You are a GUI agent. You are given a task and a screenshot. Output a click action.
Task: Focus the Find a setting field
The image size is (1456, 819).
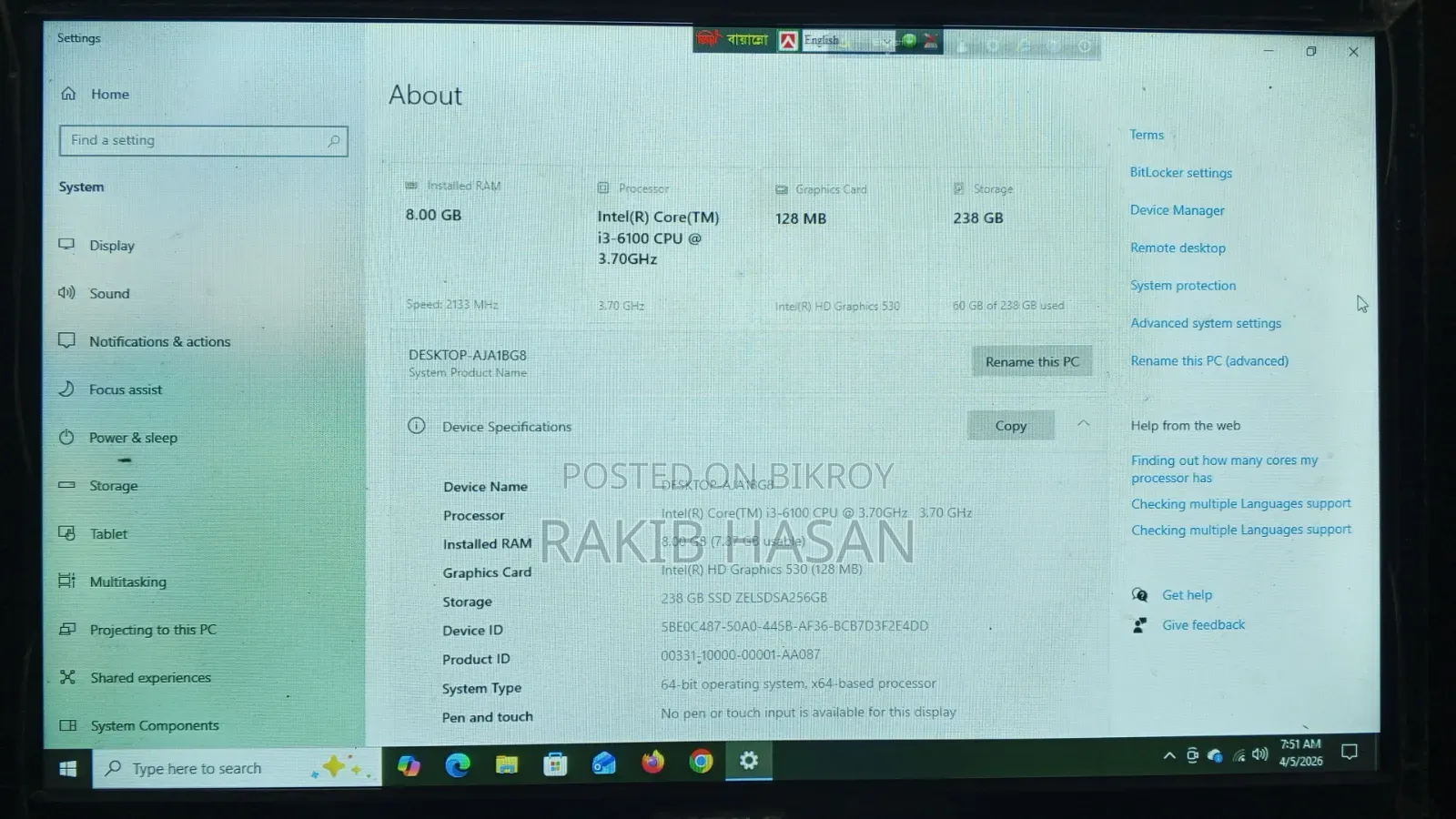[203, 141]
